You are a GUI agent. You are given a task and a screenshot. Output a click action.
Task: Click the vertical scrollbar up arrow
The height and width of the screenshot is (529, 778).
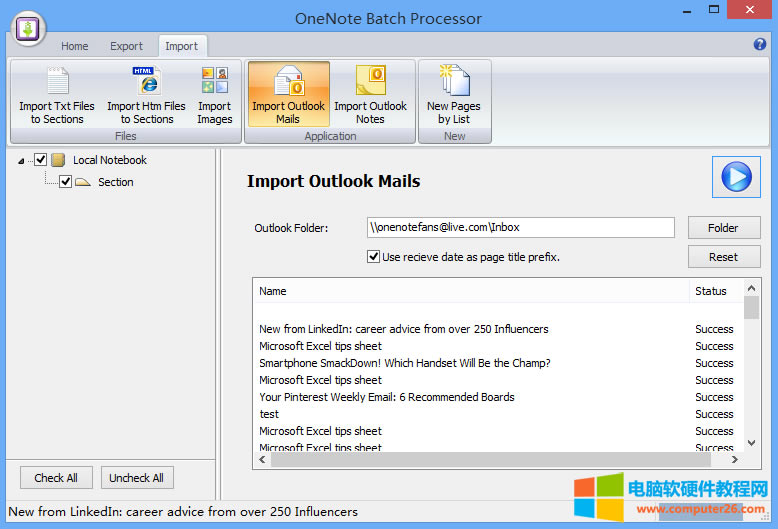751,288
